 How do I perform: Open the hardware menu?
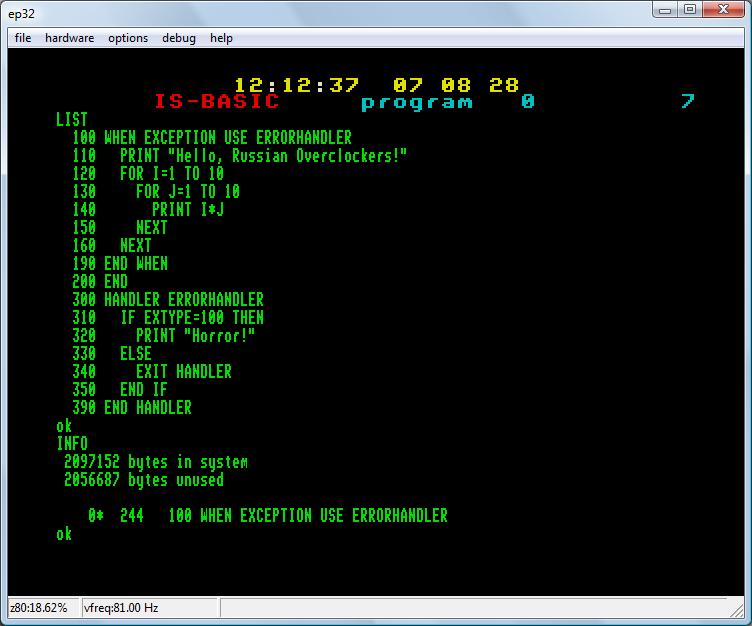coord(70,38)
